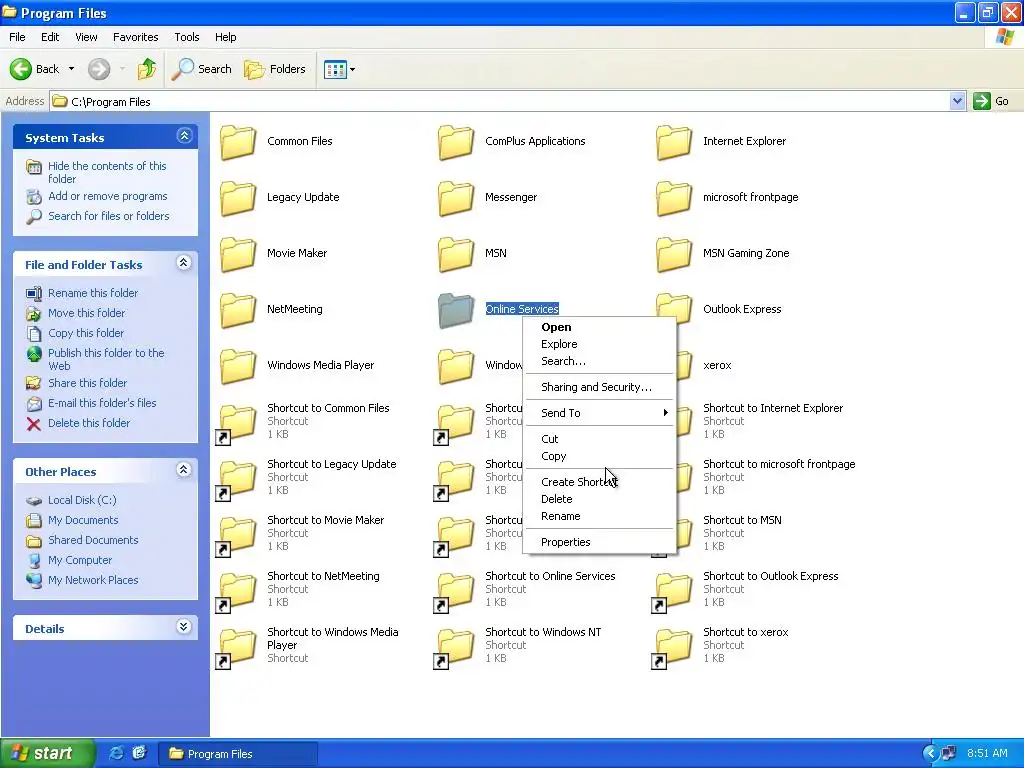Open the Help menu

[x=225, y=37]
